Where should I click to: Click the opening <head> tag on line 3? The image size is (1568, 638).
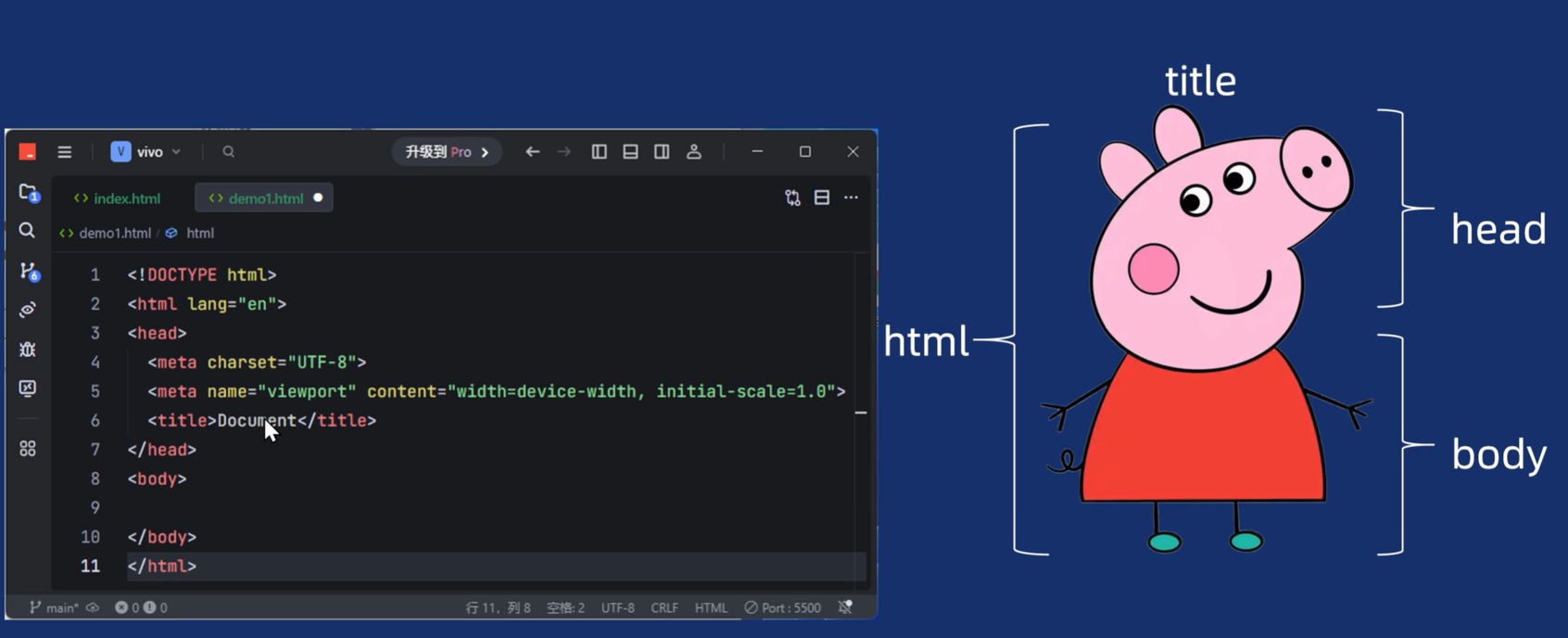click(157, 333)
